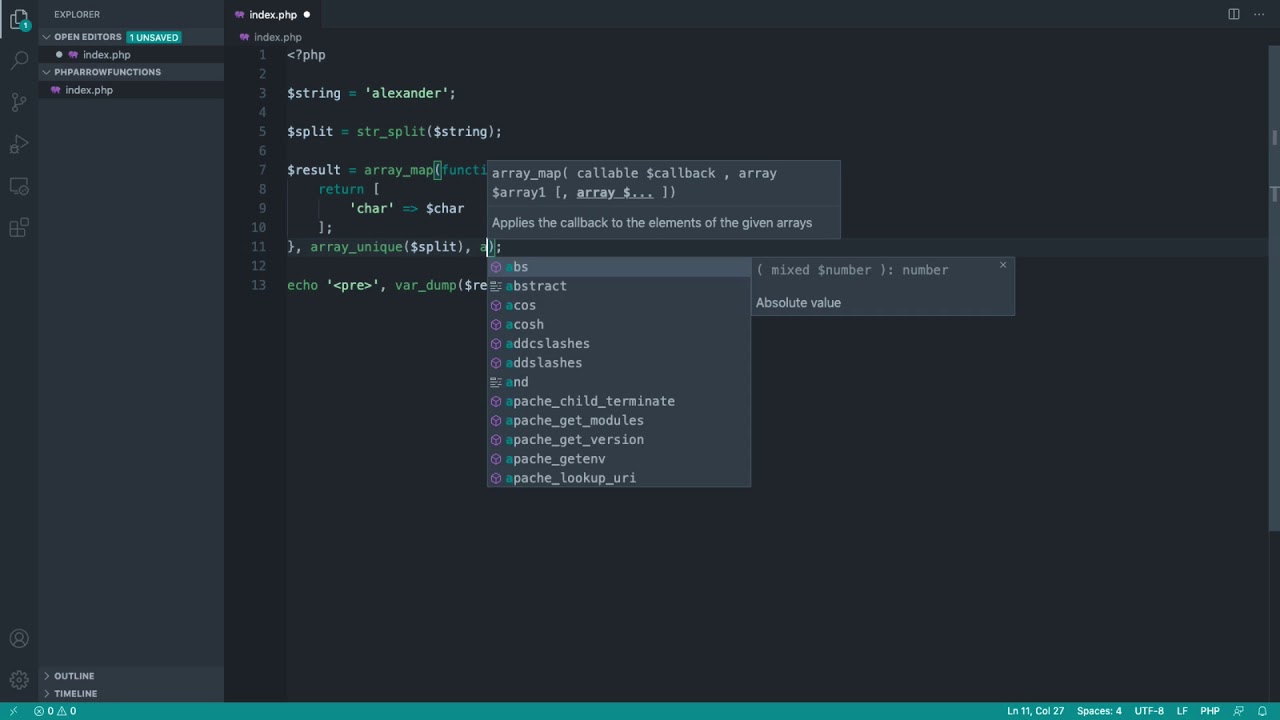The height and width of the screenshot is (720, 1280).
Task: Click the EXPLORER panel title
Action: (x=77, y=15)
